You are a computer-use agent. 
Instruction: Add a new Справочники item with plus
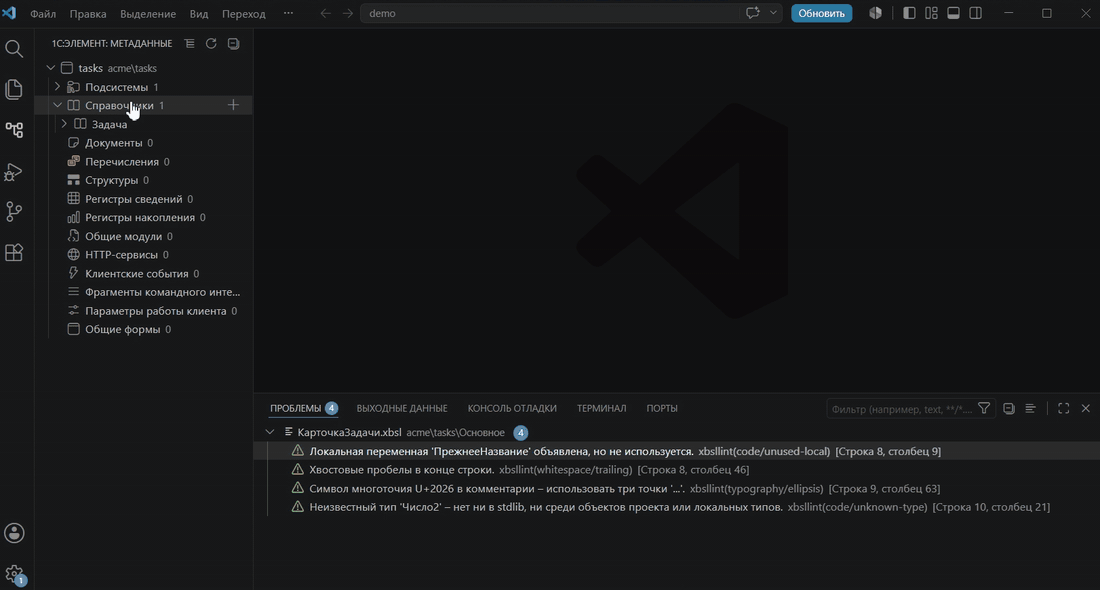234,105
